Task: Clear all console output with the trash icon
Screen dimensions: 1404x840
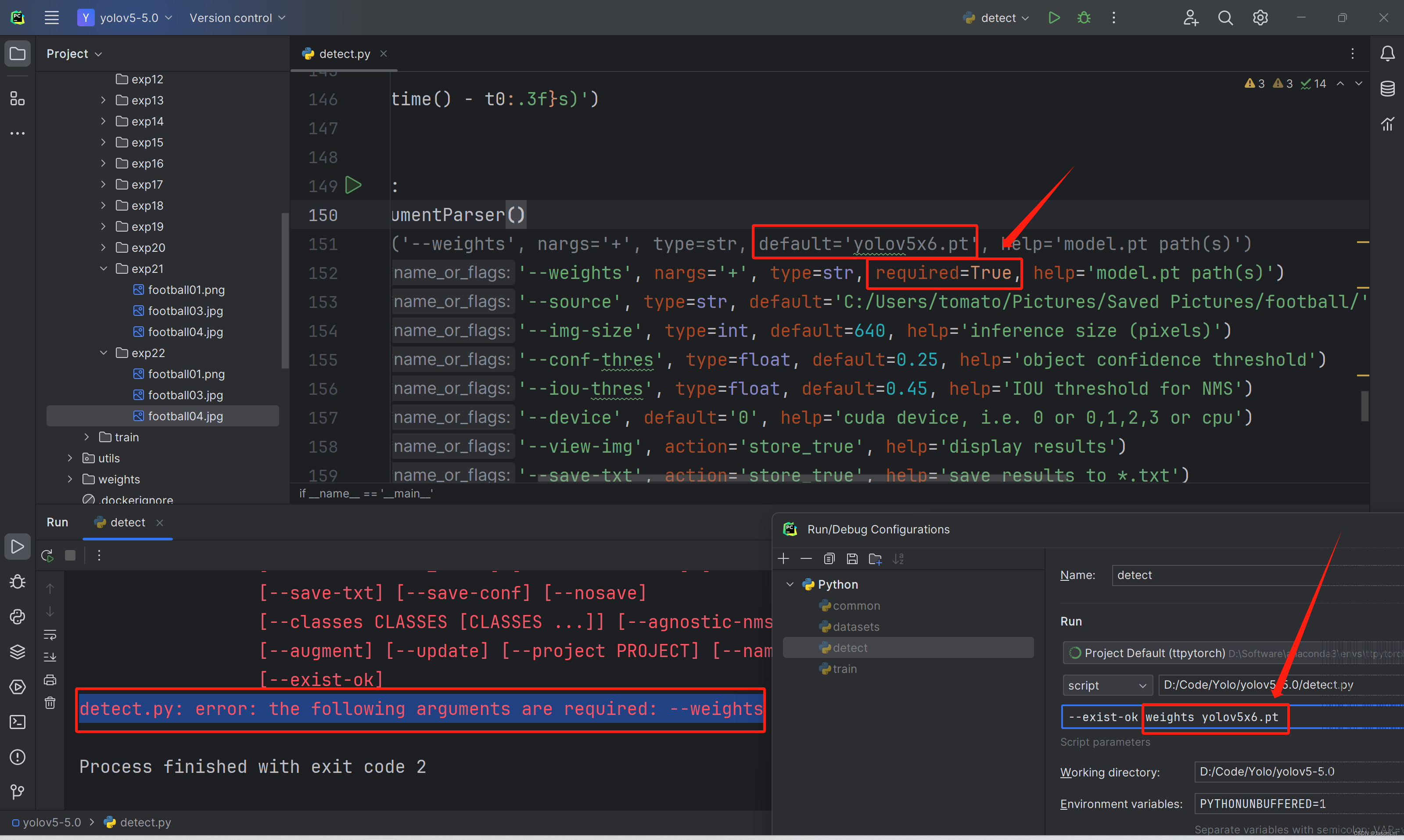Action: 50,702
